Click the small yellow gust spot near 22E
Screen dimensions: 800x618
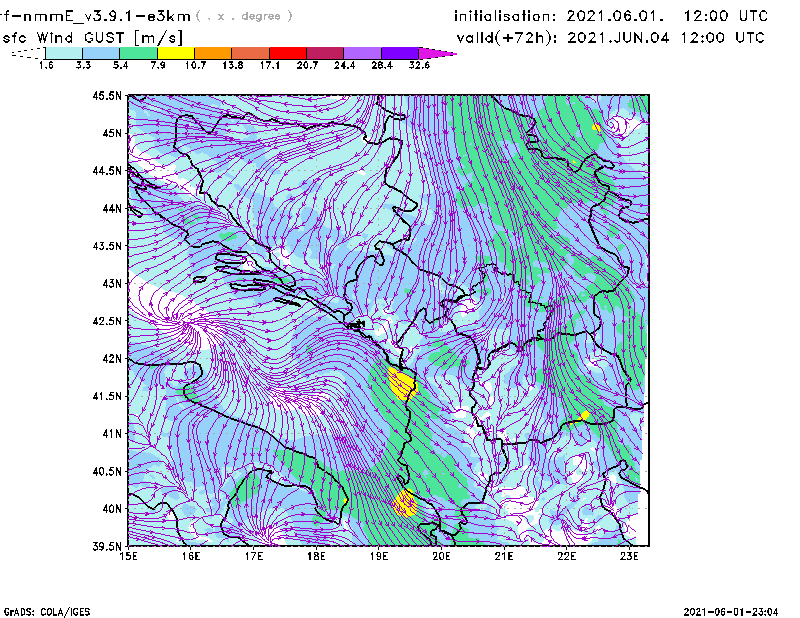coord(585,415)
